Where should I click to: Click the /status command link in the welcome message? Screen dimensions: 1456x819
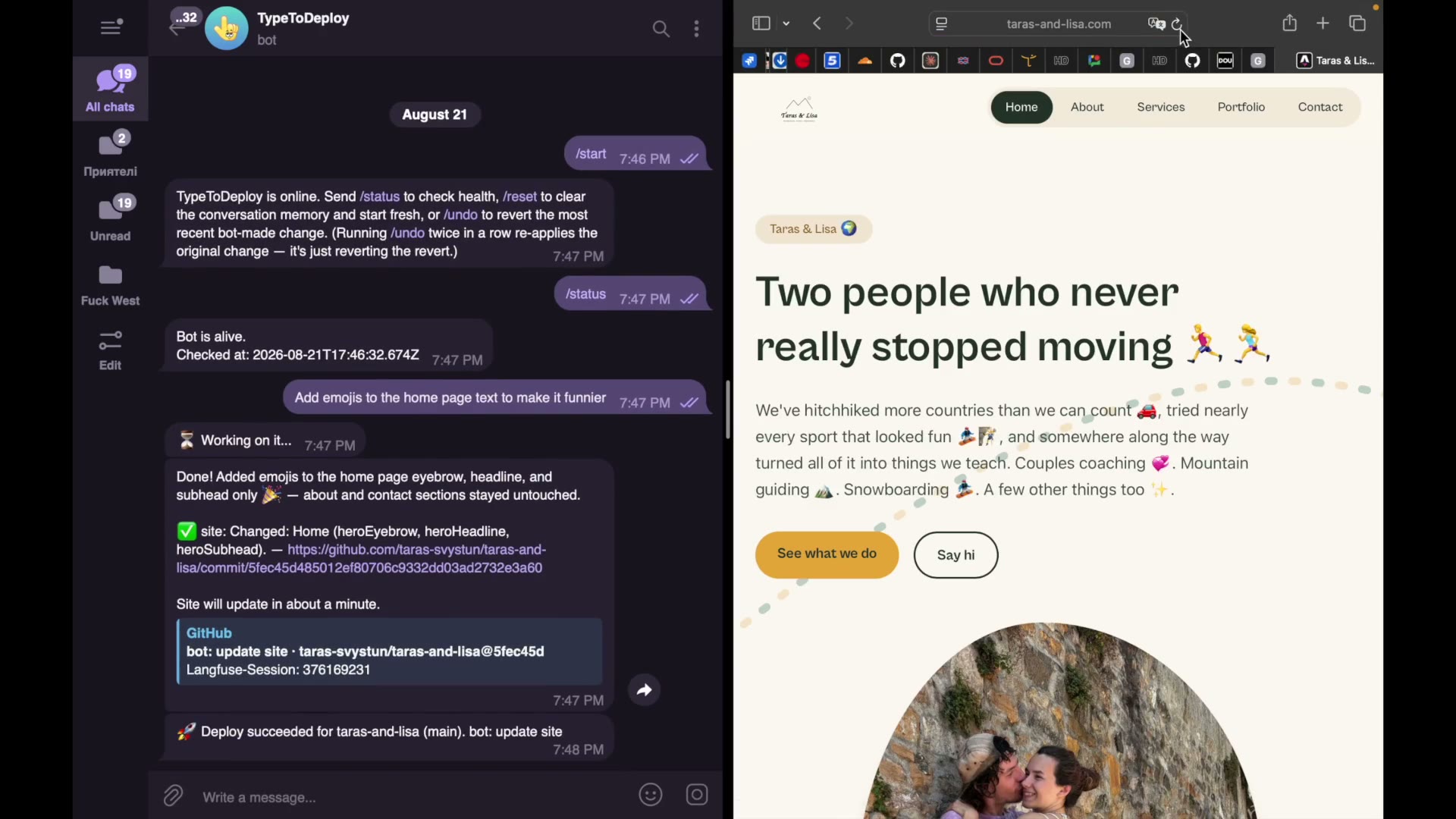pos(379,196)
